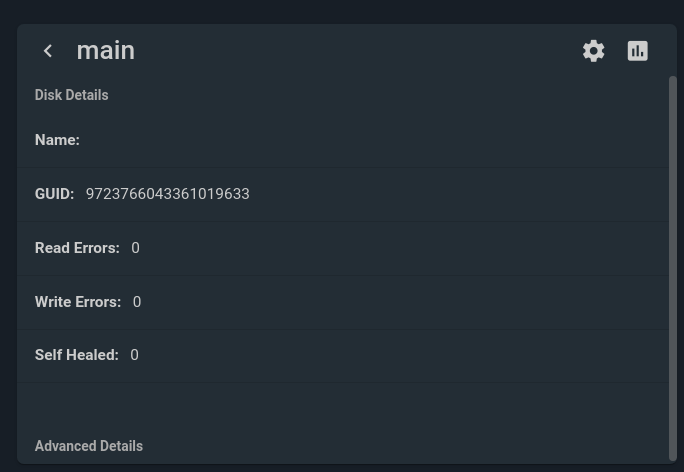This screenshot has width=684, height=472.
Task: Open disk settings with the gear icon
Action: tap(594, 51)
